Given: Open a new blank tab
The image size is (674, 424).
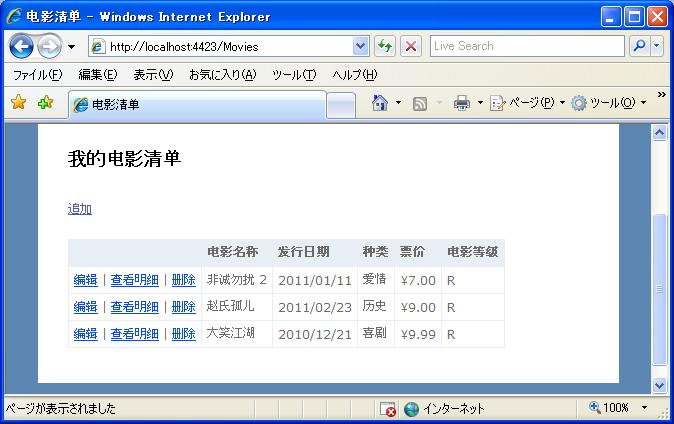Looking at the screenshot, I should (341, 106).
